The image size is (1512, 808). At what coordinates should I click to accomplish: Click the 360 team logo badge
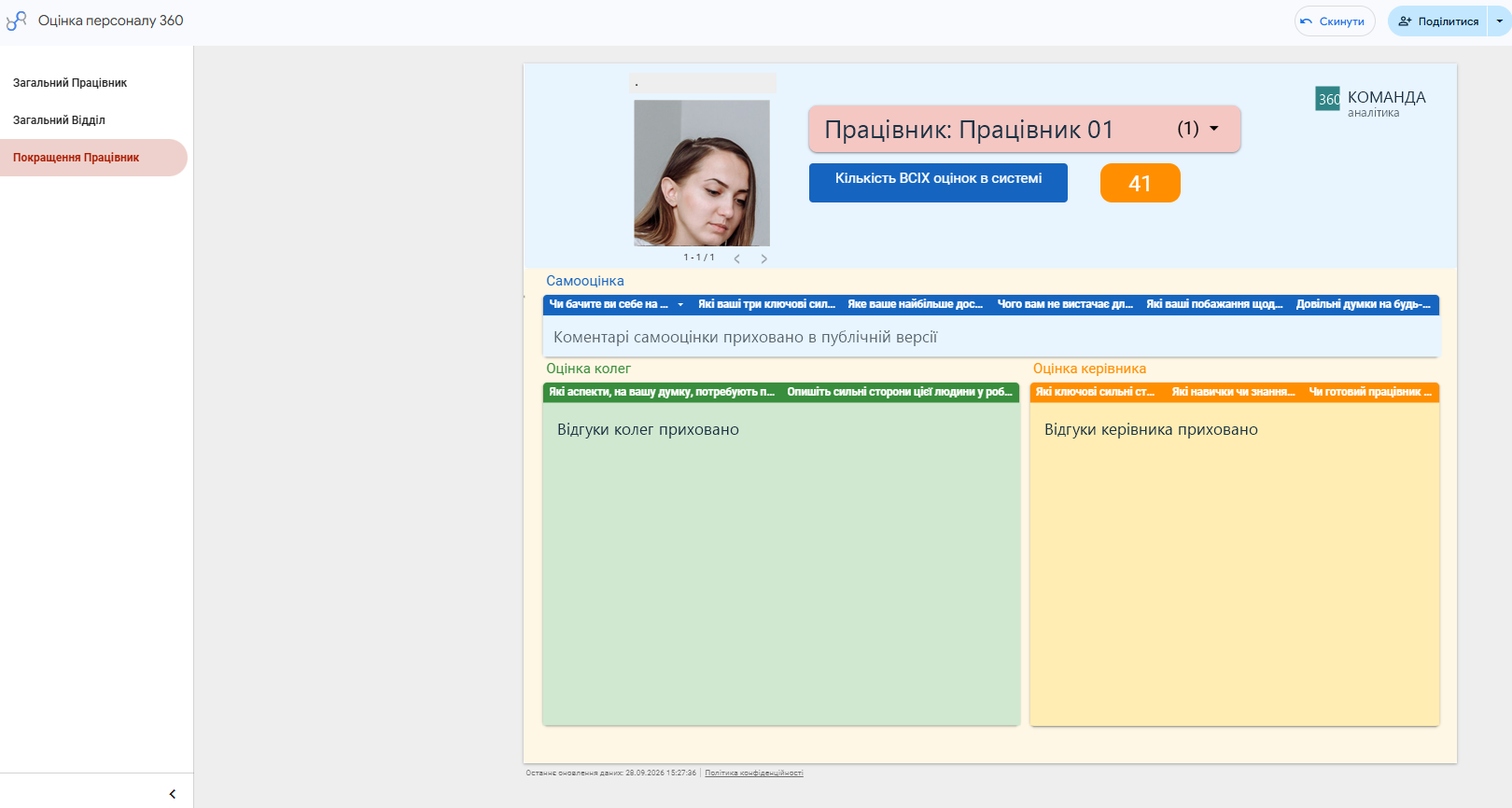click(1327, 99)
